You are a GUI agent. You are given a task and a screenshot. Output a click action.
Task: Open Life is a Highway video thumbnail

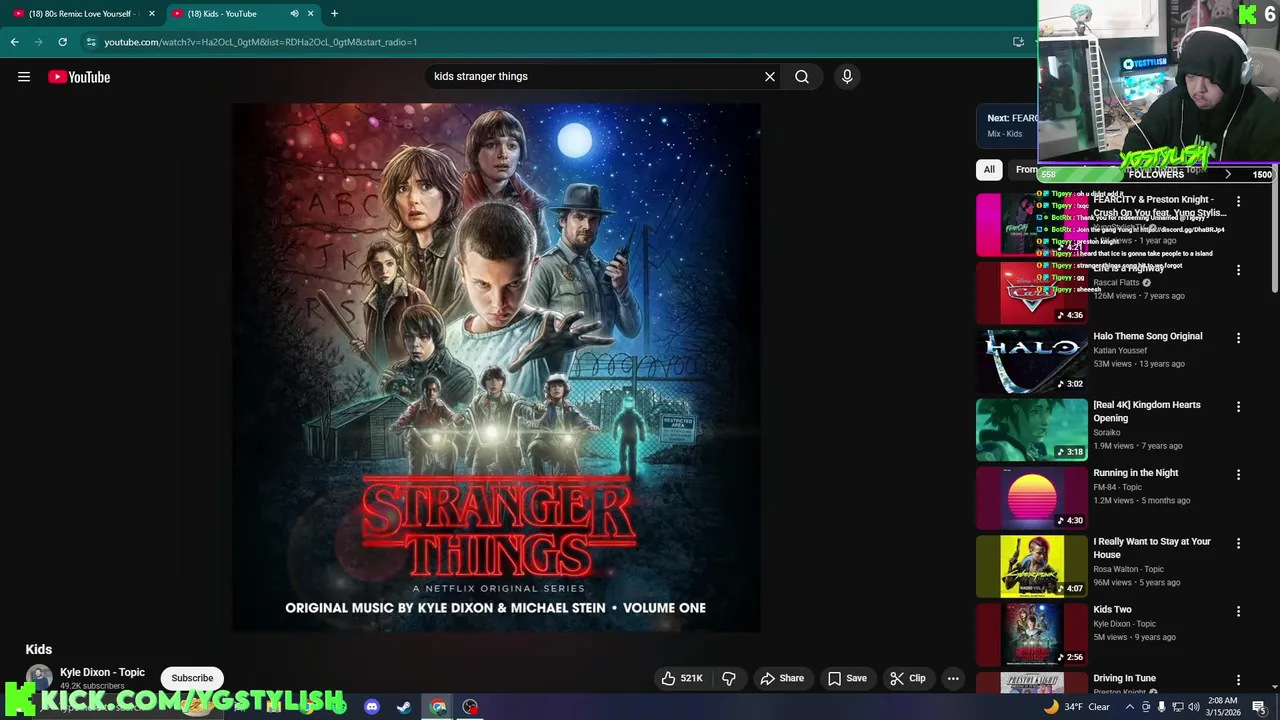1031,293
